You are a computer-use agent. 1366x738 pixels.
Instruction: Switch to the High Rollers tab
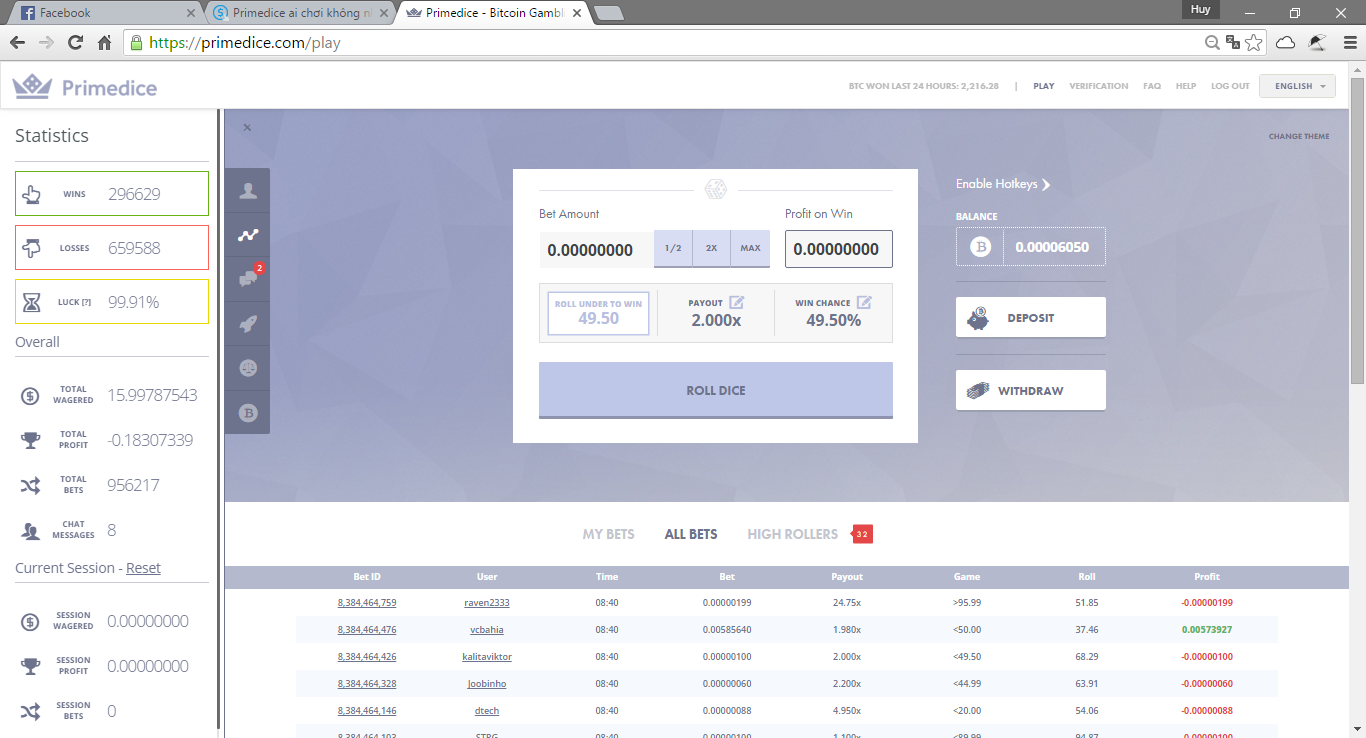[792, 534]
